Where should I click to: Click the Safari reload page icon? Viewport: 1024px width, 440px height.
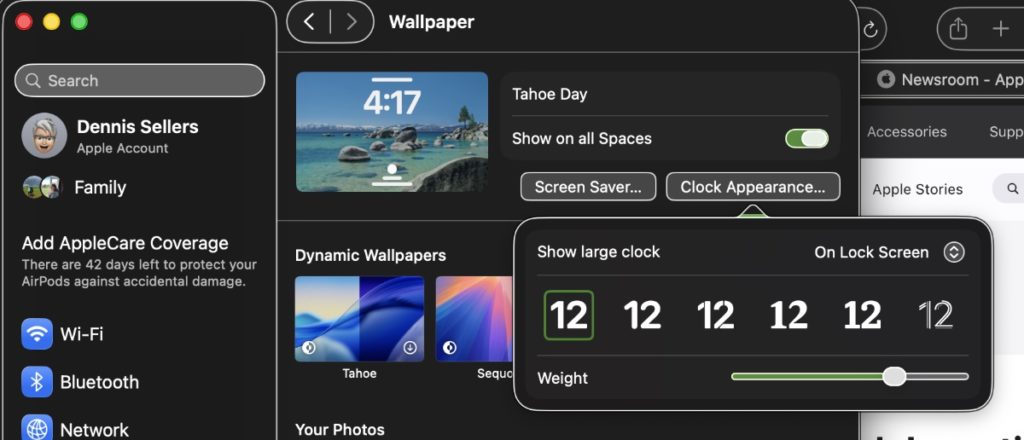[x=870, y=29]
